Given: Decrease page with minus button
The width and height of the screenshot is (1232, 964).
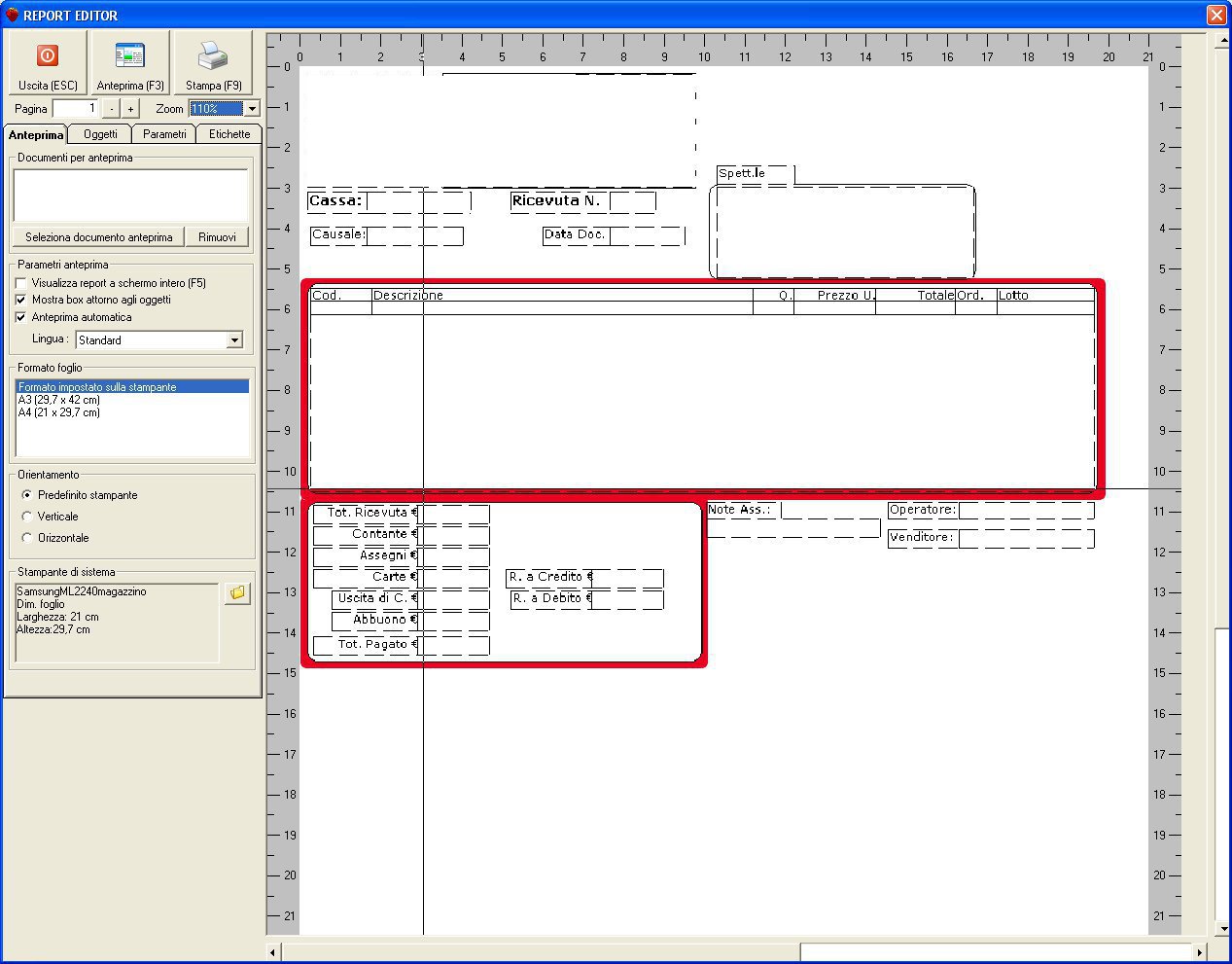Looking at the screenshot, I should [112, 109].
